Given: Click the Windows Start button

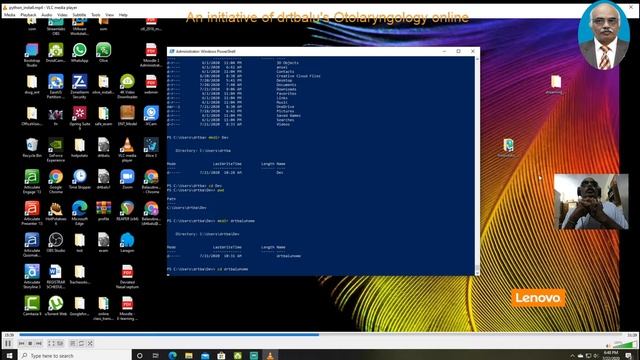Looking at the screenshot, I should click(9, 356).
